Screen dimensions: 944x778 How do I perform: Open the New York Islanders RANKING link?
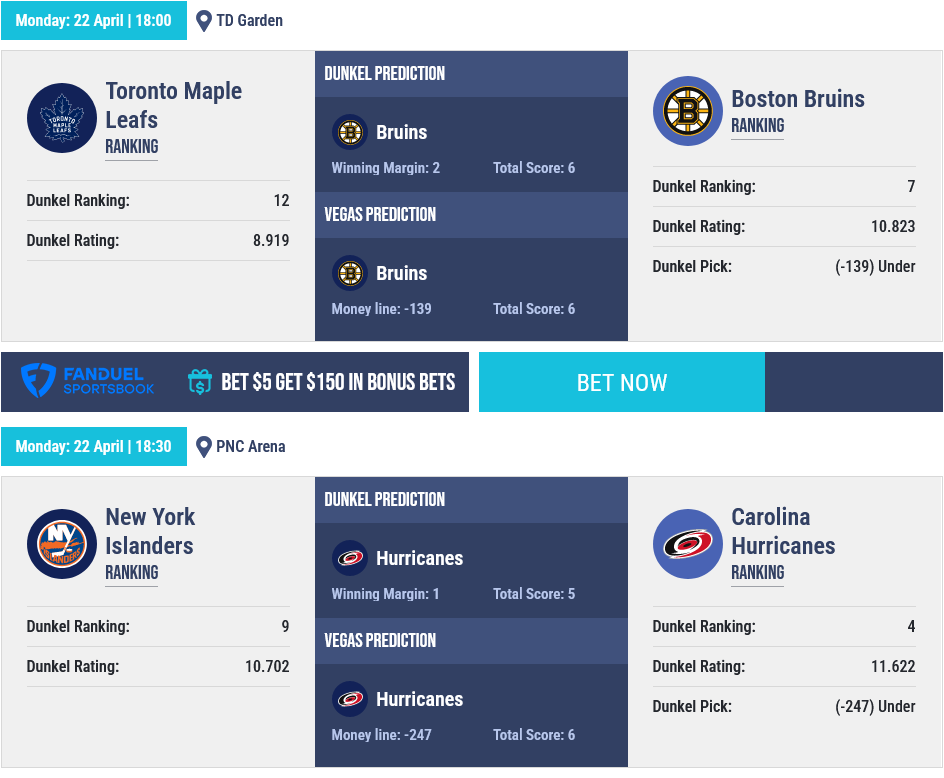click(132, 572)
